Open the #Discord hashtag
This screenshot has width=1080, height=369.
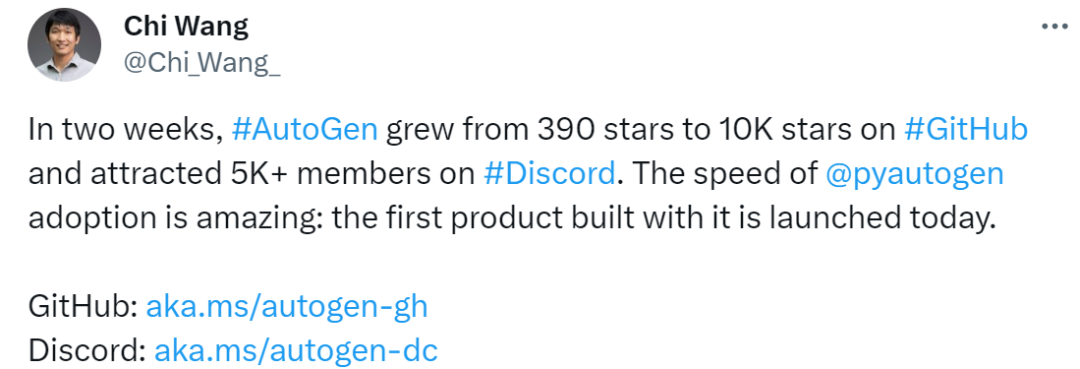[548, 174]
